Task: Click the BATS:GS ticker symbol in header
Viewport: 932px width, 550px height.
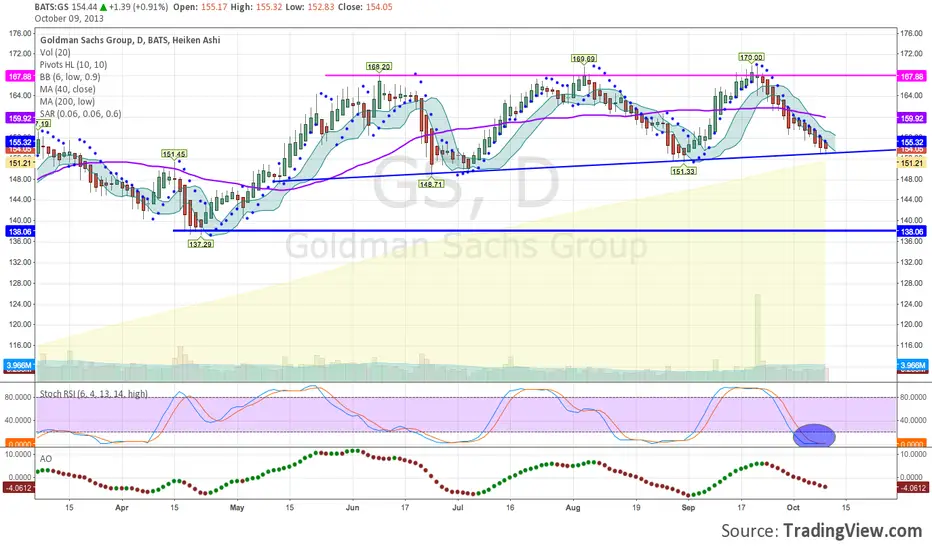Action: [51, 7]
